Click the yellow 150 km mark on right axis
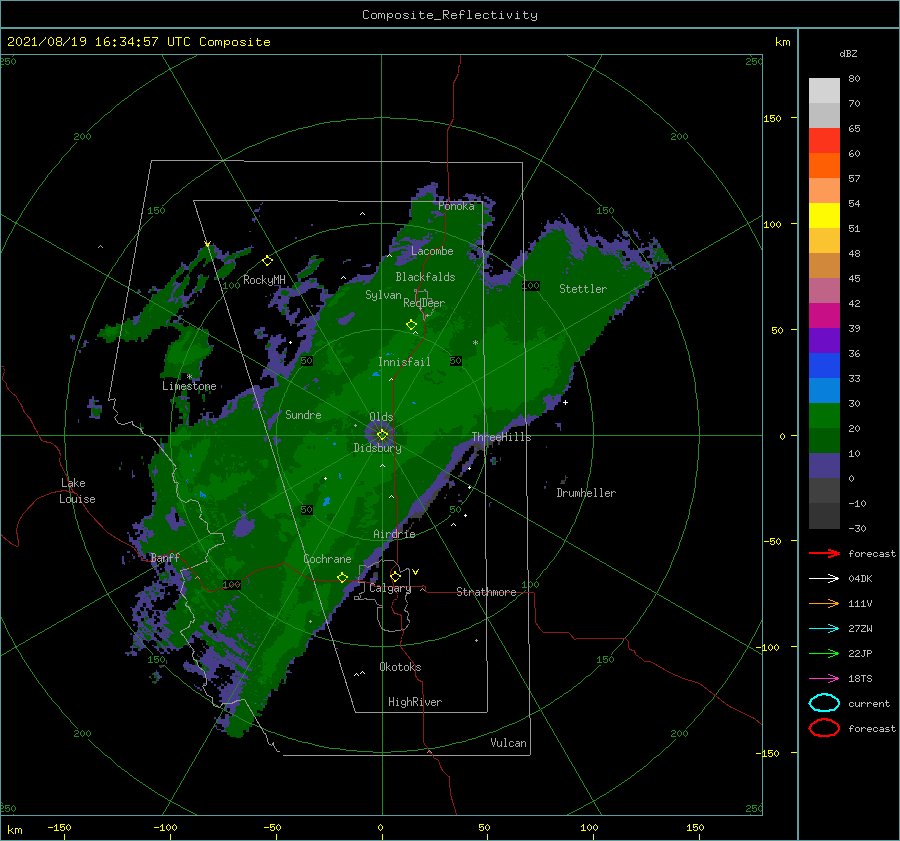The width and height of the screenshot is (900, 841). pyautogui.click(x=772, y=118)
